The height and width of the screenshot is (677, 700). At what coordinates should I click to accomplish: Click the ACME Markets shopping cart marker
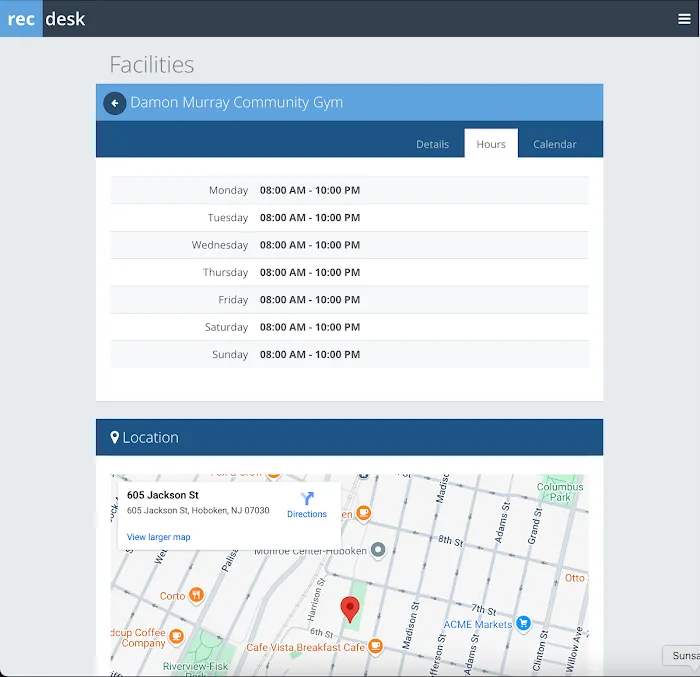(x=523, y=624)
